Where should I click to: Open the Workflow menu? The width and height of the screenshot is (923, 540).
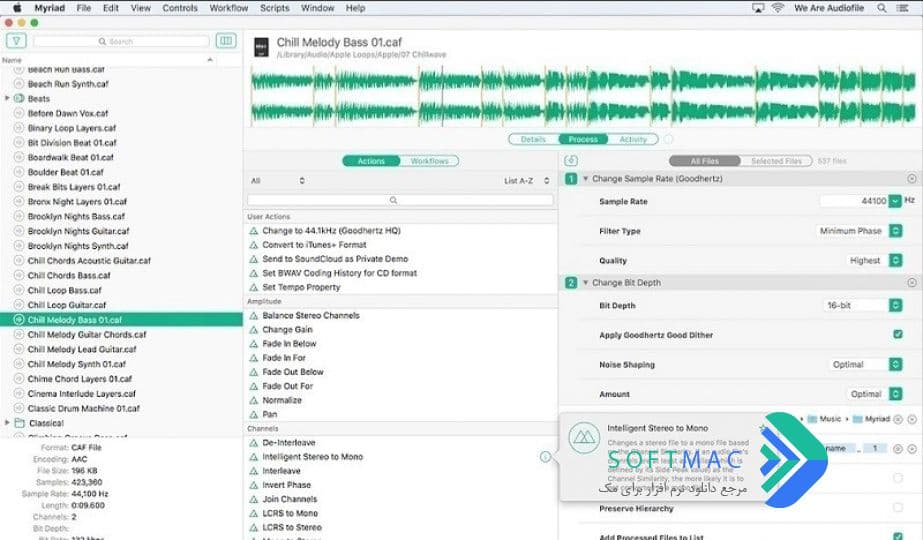point(228,8)
